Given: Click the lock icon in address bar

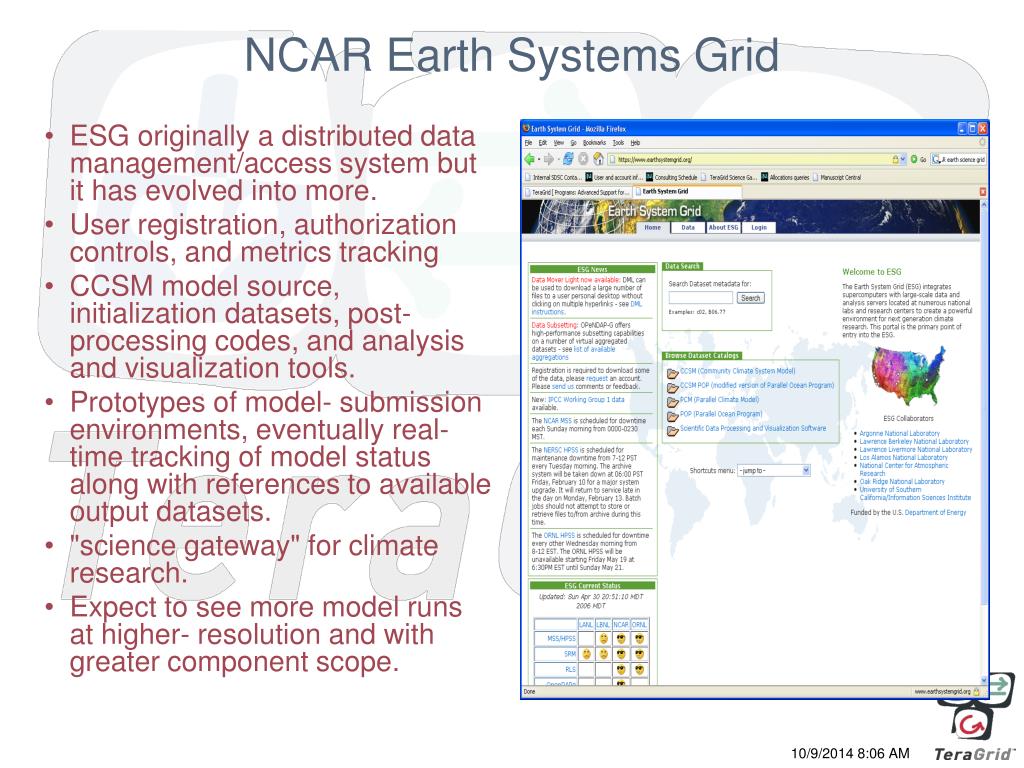Looking at the screenshot, I should [x=895, y=159].
